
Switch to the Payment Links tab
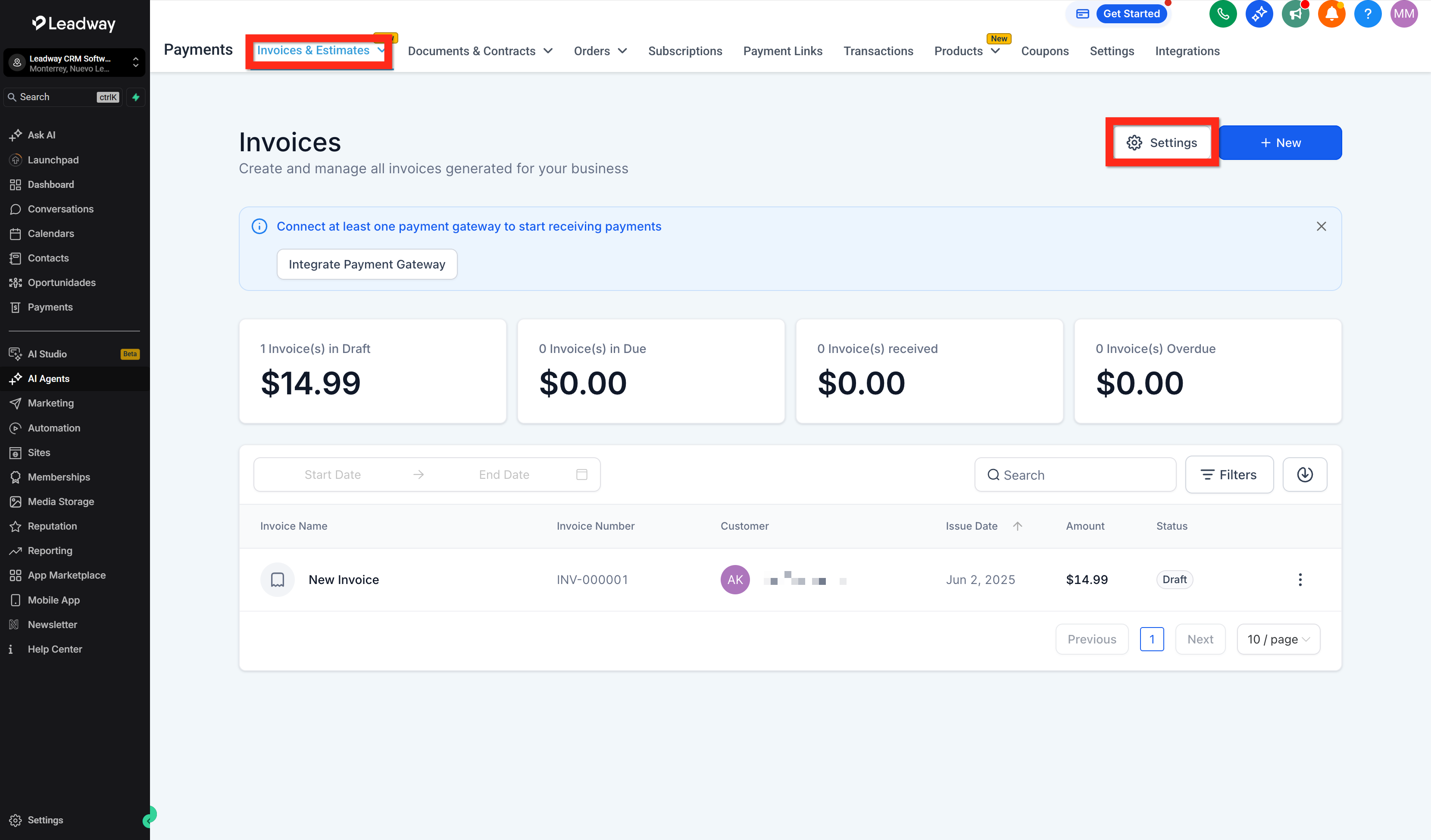coord(782,51)
